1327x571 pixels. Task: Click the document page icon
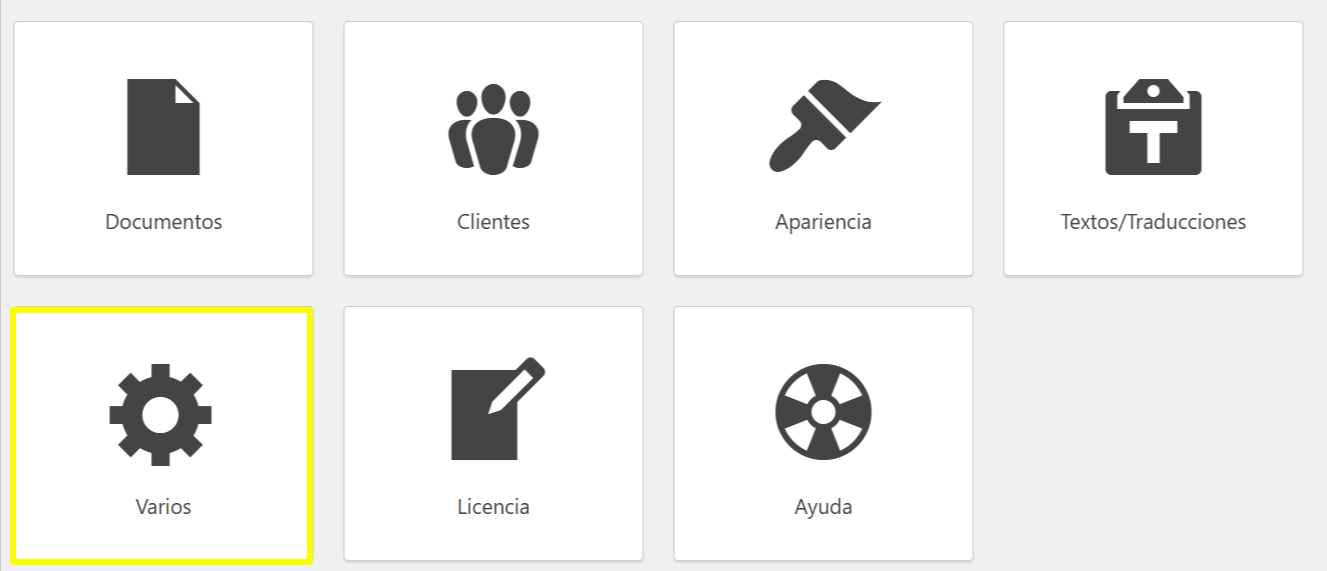coord(163,127)
